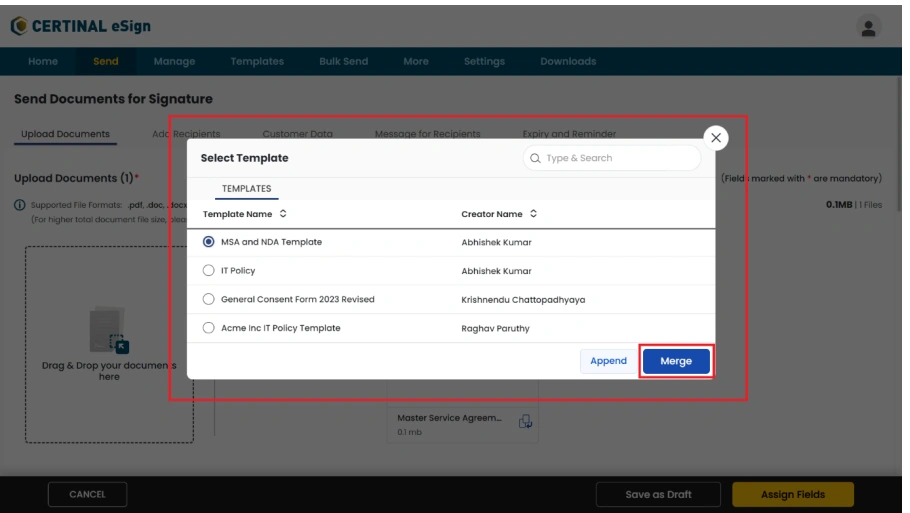The width and height of the screenshot is (910, 513).
Task: Click Krishnendu Chattopadhyaya creator name
Action: click(523, 300)
